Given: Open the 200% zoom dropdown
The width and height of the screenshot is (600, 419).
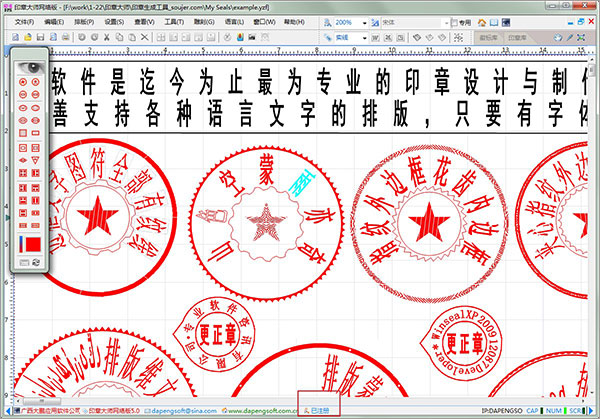Looking at the screenshot, I should pos(364,23).
